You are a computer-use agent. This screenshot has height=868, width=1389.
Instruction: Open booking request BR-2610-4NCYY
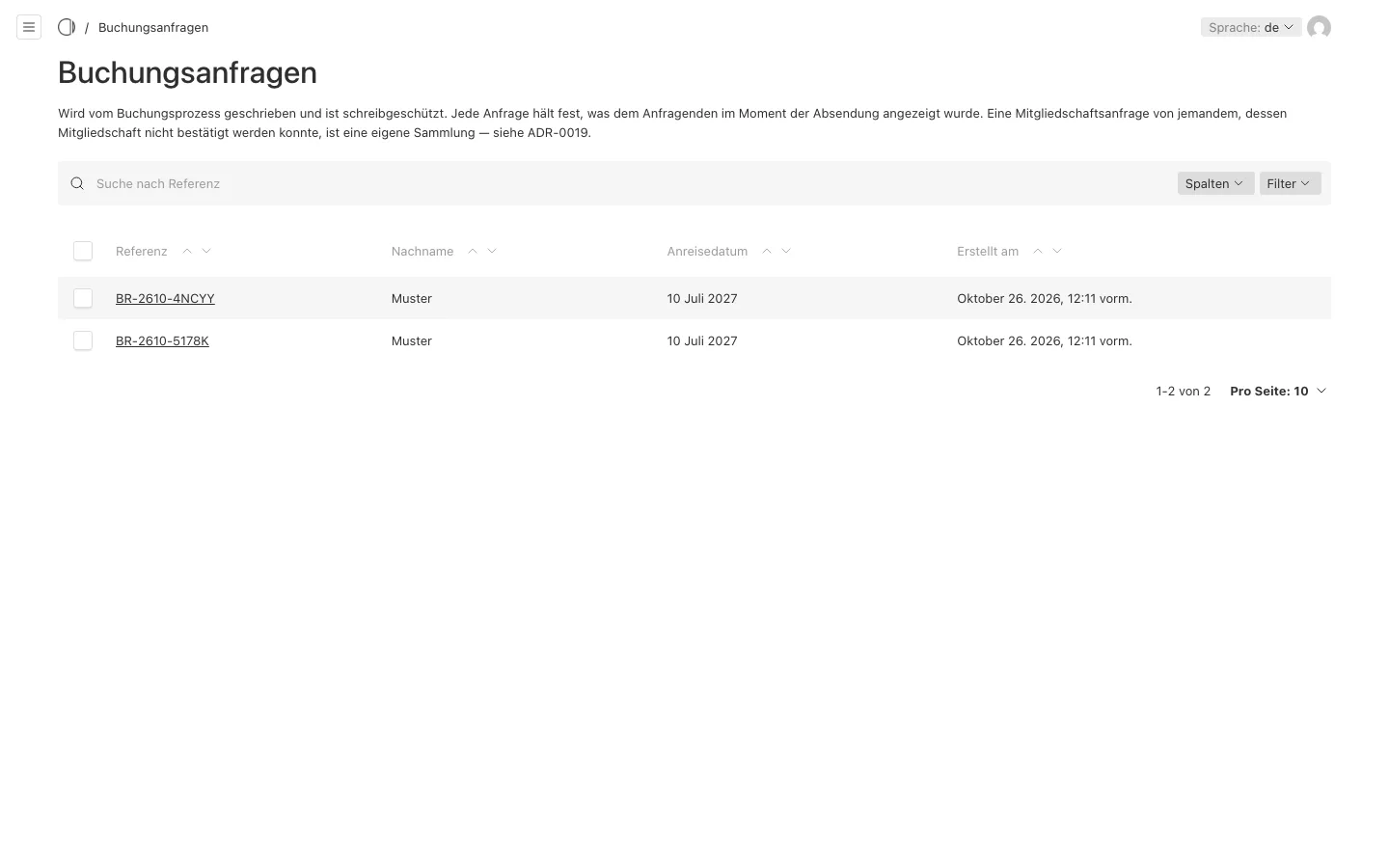(165, 298)
